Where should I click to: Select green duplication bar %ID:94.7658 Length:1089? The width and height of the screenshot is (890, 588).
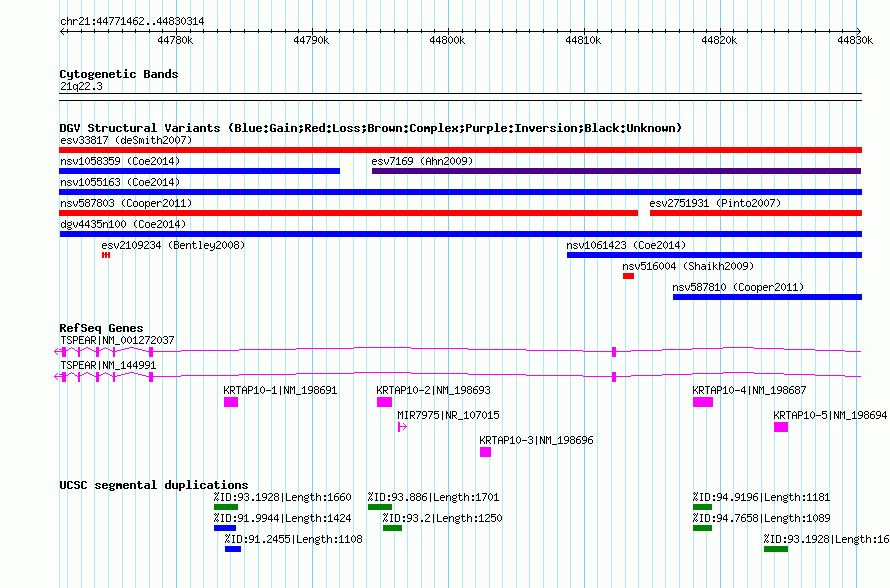[x=702, y=528]
